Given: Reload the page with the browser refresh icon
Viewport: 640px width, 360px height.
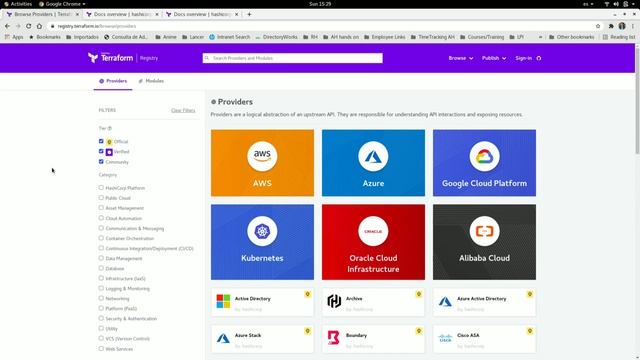Looking at the screenshot, I should tap(29, 26).
